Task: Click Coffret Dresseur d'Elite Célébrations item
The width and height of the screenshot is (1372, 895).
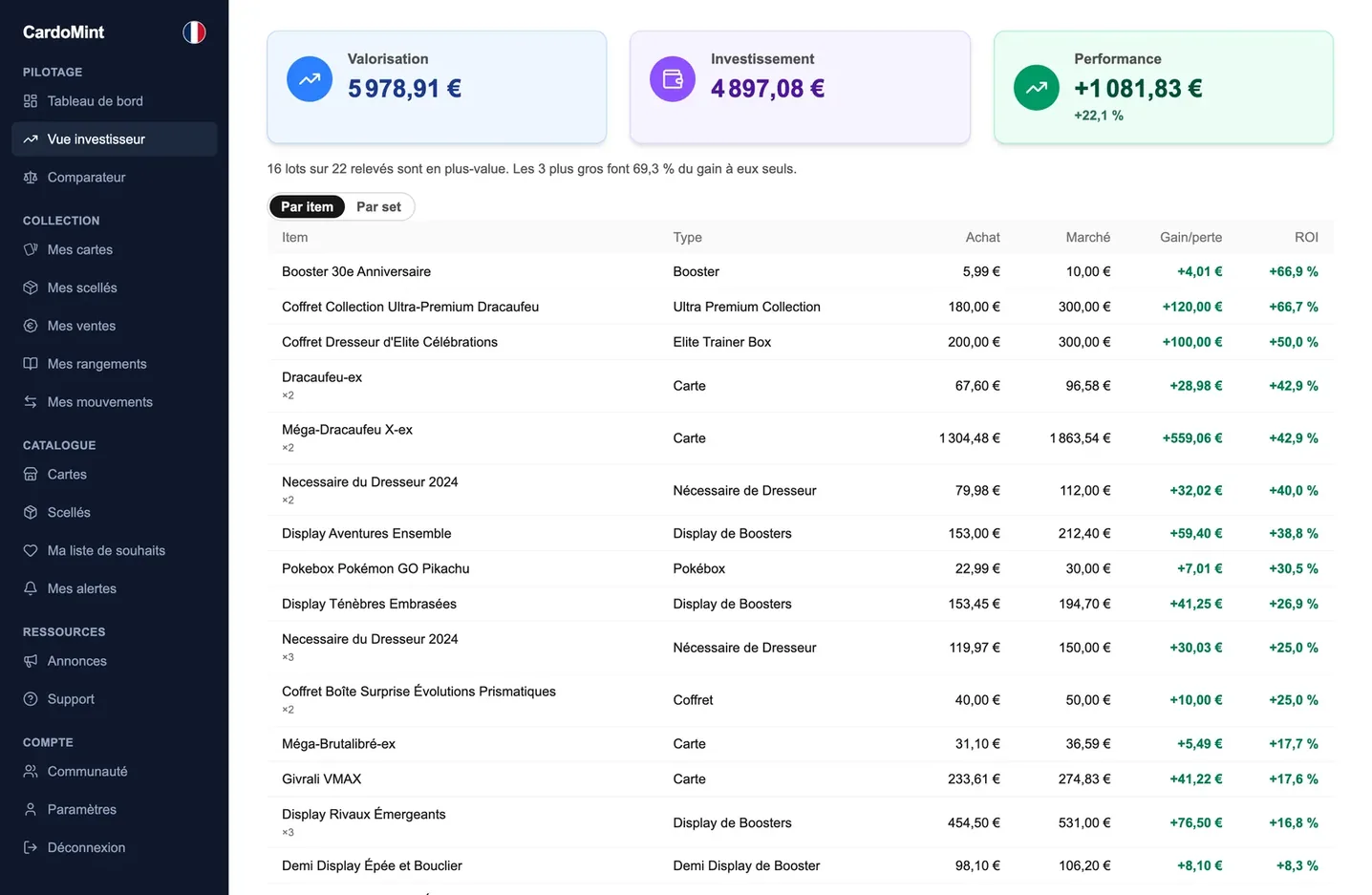Action: (390, 343)
